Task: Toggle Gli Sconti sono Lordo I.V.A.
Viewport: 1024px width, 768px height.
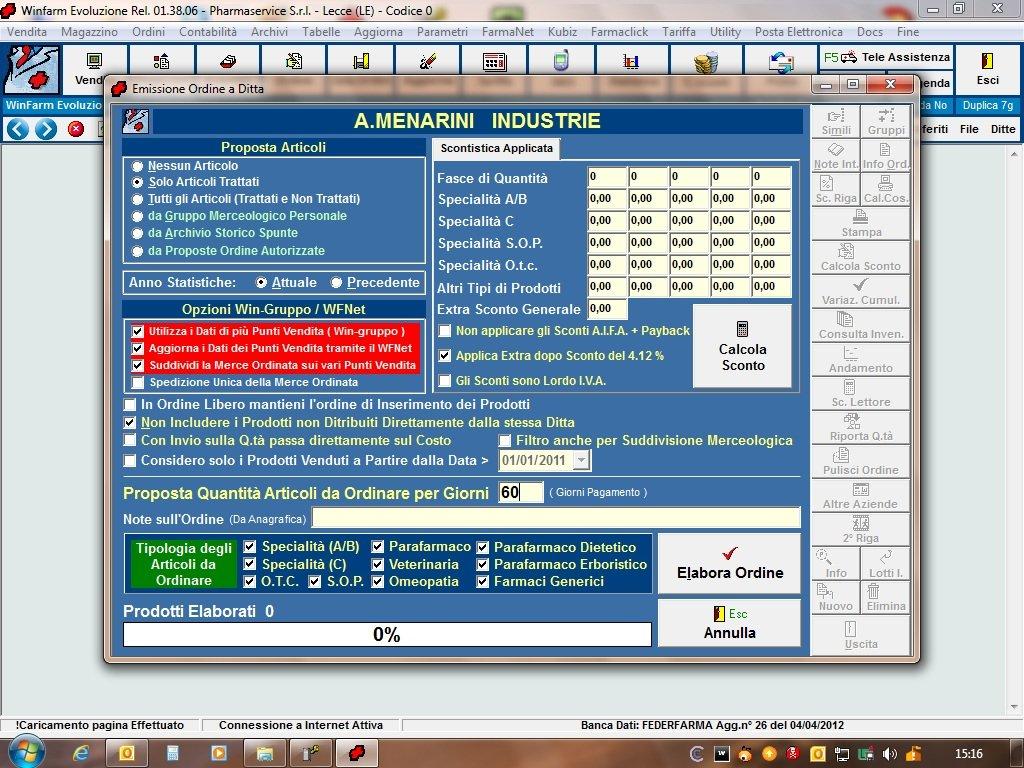Action: [445, 381]
